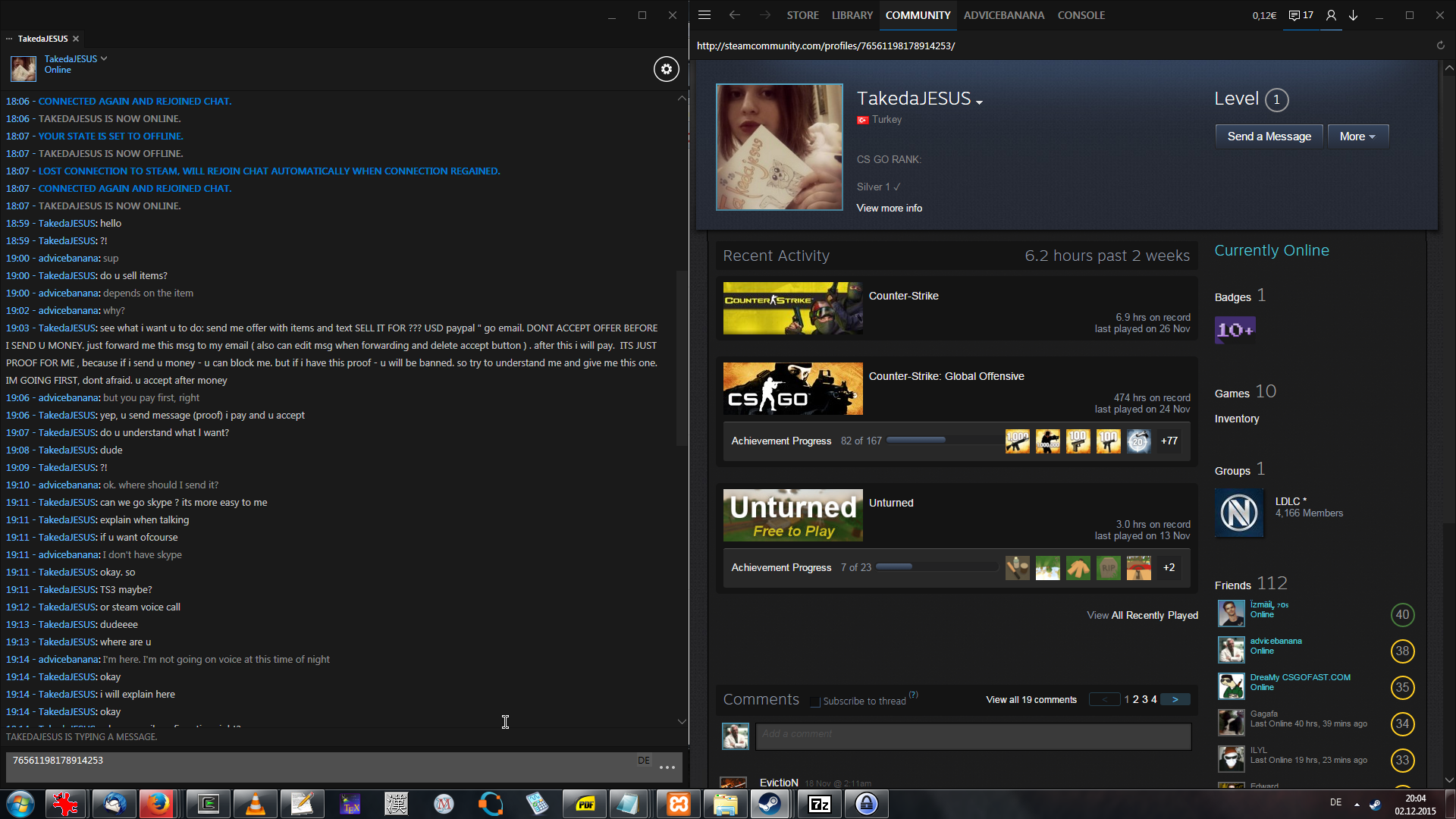Screen dimensions: 1456x819
Task: Click the reload page icon
Action: pyautogui.click(x=1440, y=45)
